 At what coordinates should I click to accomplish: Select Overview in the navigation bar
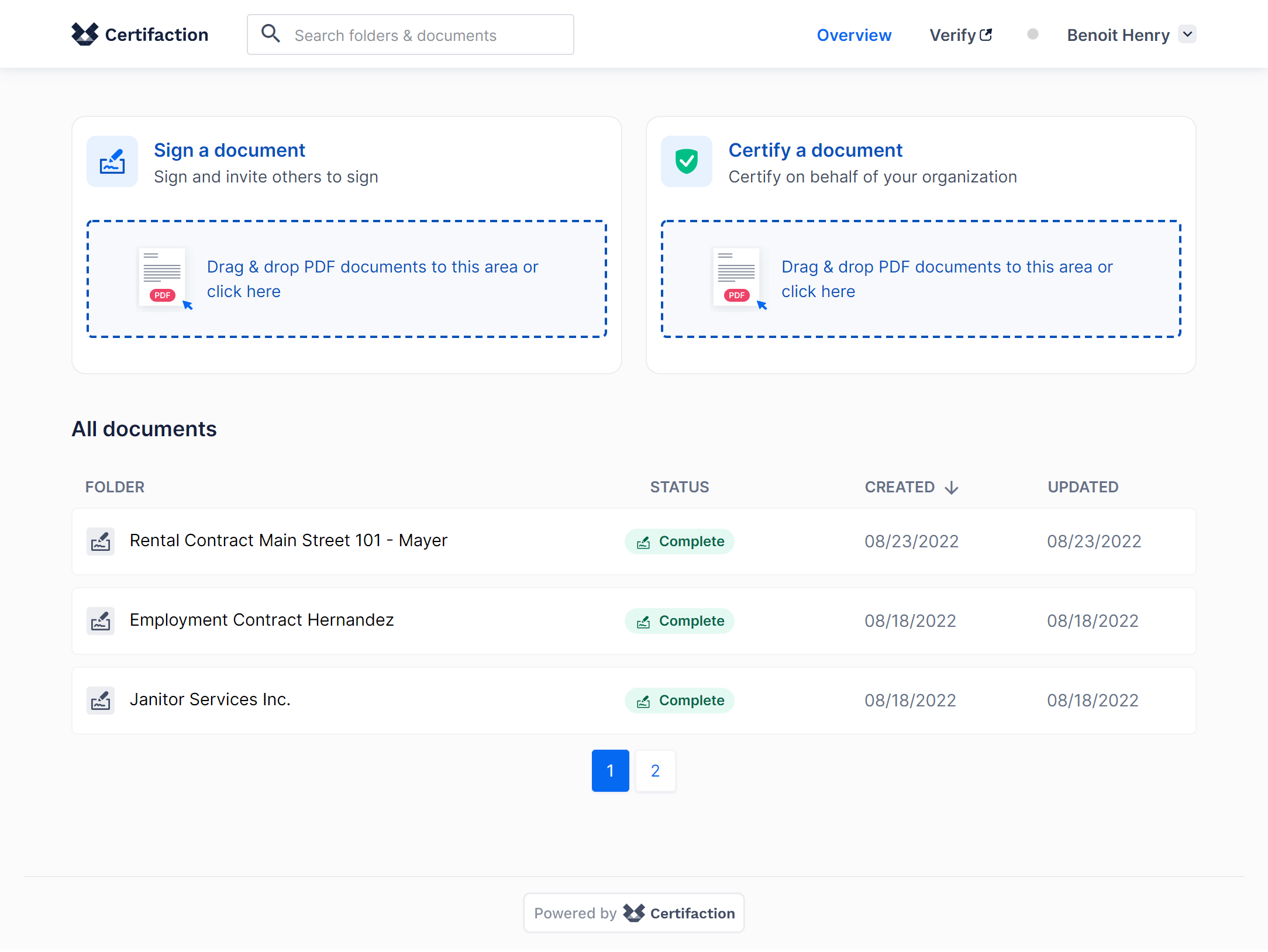point(854,35)
